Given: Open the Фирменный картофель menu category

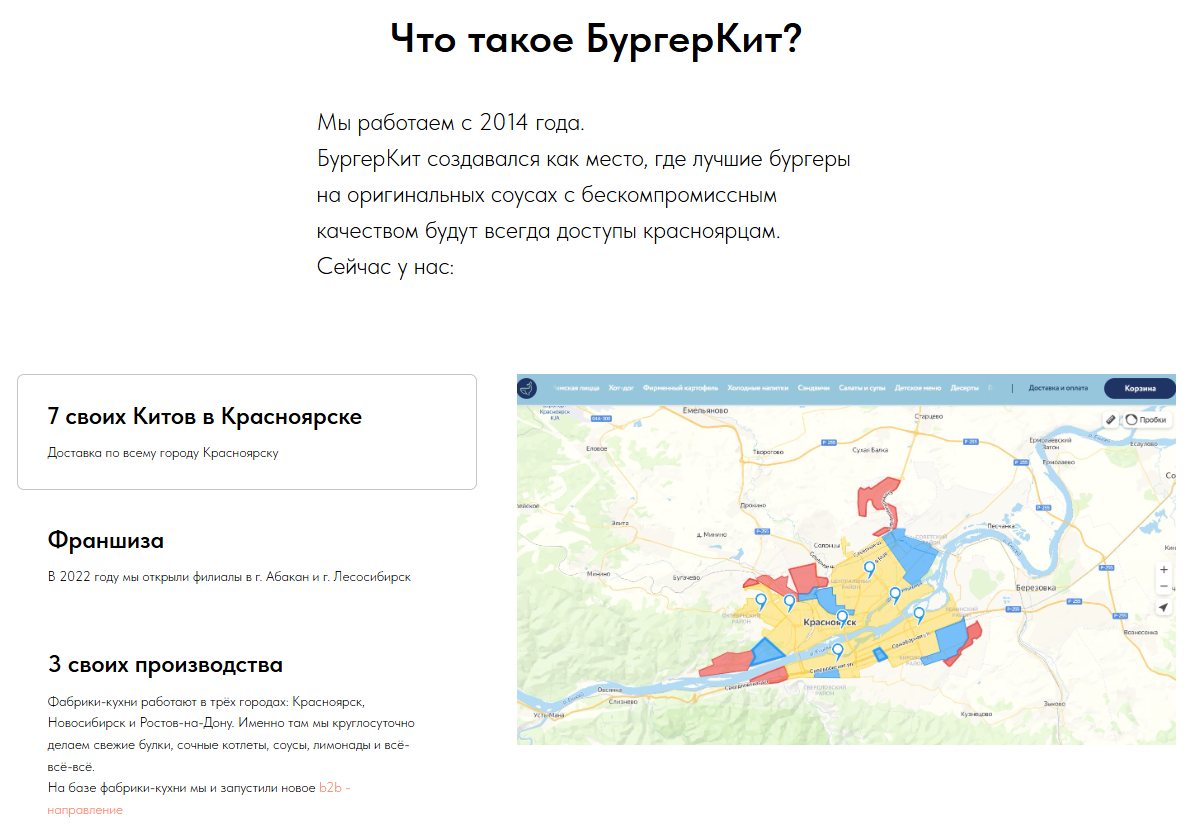Looking at the screenshot, I should click(681, 388).
